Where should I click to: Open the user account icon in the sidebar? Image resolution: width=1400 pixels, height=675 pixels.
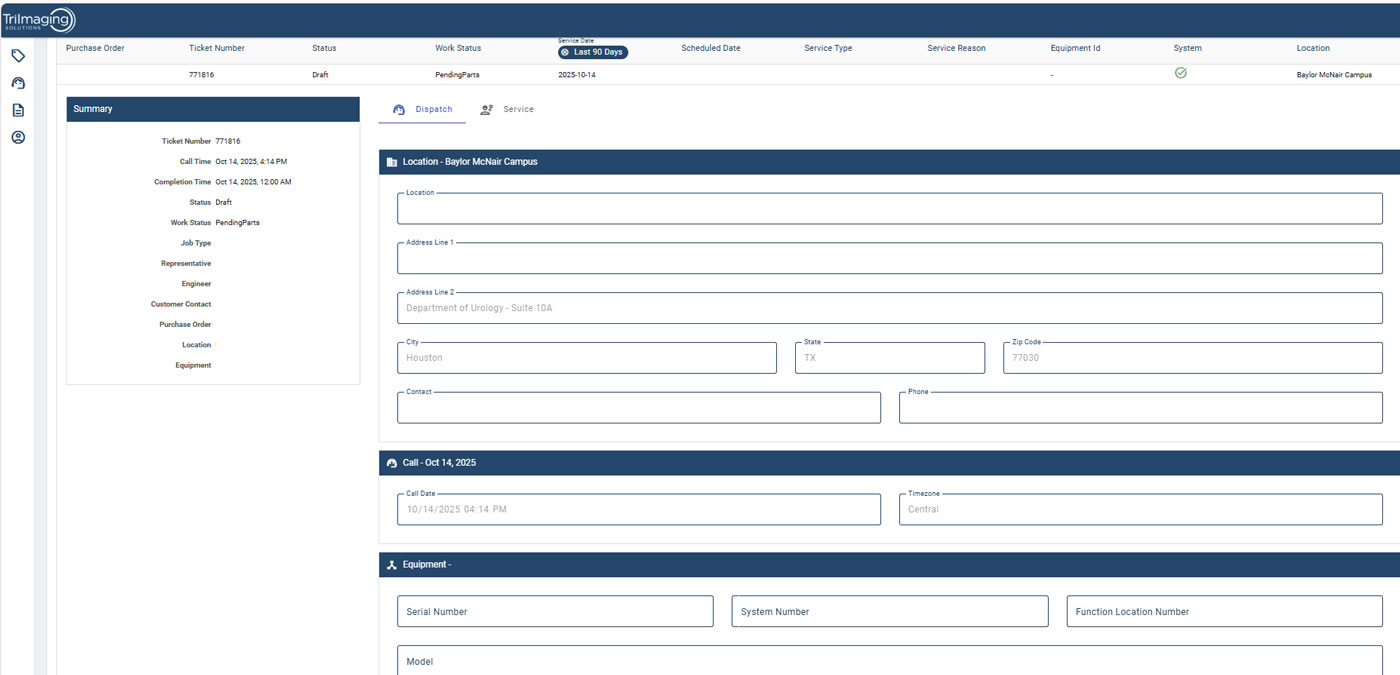coord(18,137)
